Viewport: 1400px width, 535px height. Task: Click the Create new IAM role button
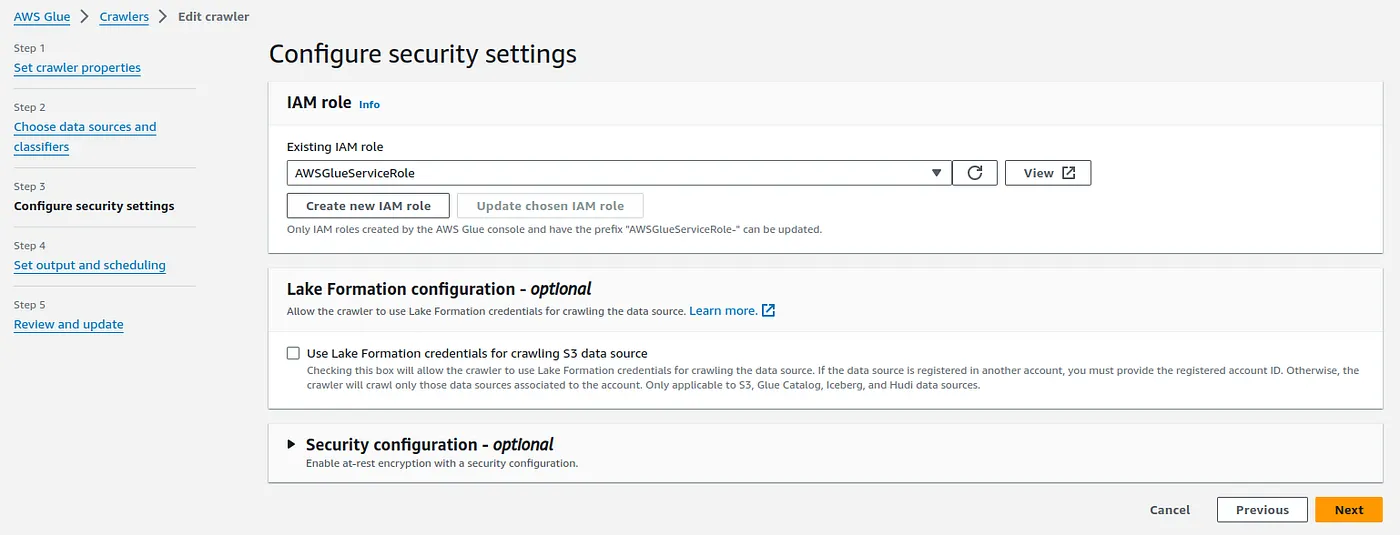tap(368, 206)
